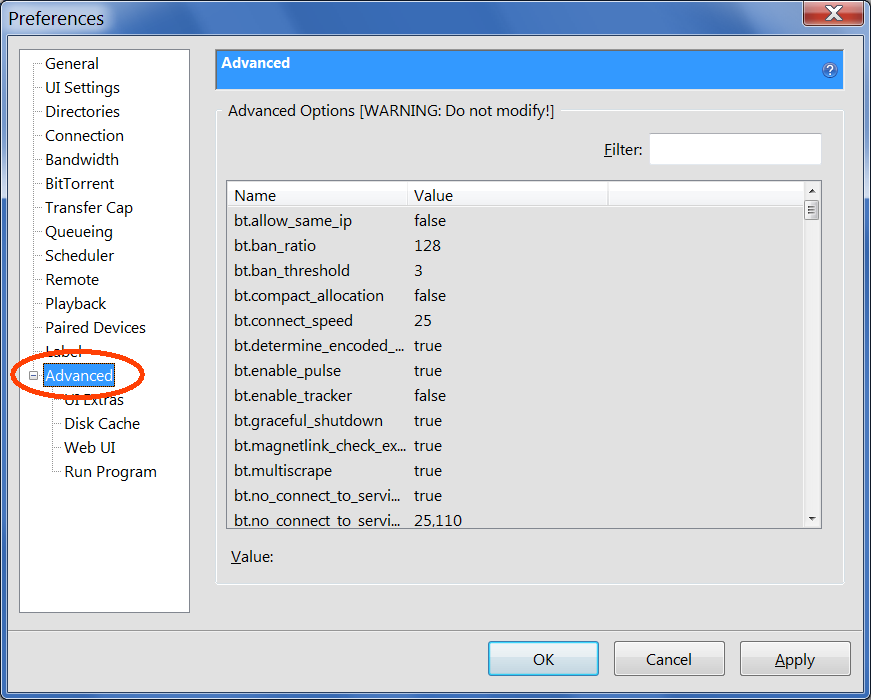Select the highlighted Advanced item

coord(79,376)
